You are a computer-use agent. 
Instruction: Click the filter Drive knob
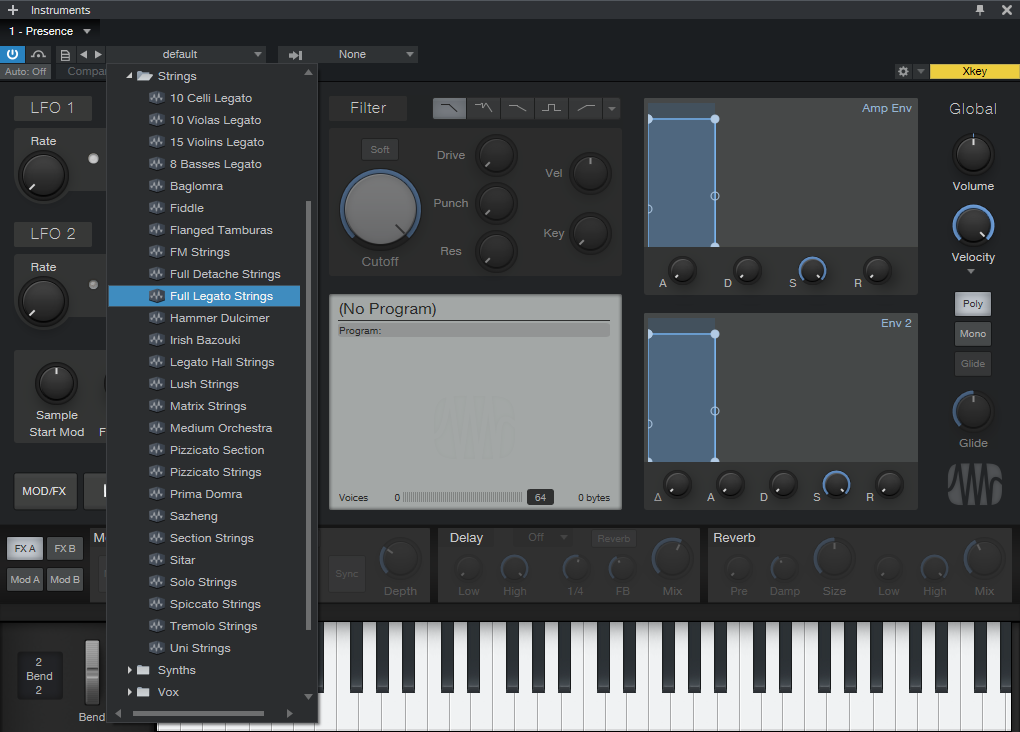[x=496, y=156]
